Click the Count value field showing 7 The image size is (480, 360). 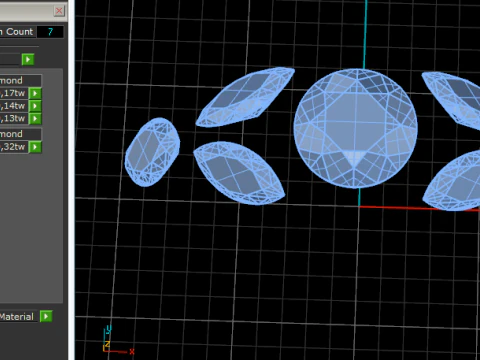click(50, 32)
